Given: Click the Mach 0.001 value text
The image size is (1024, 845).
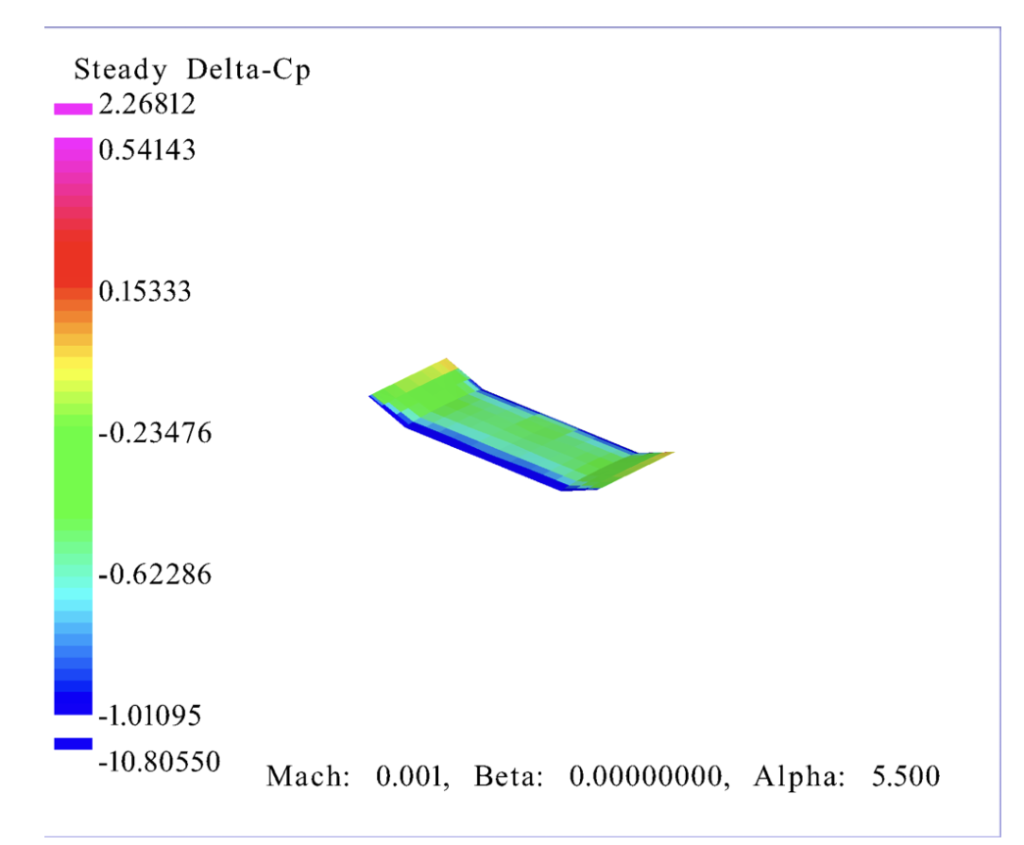Looking at the screenshot, I should 356,777.
